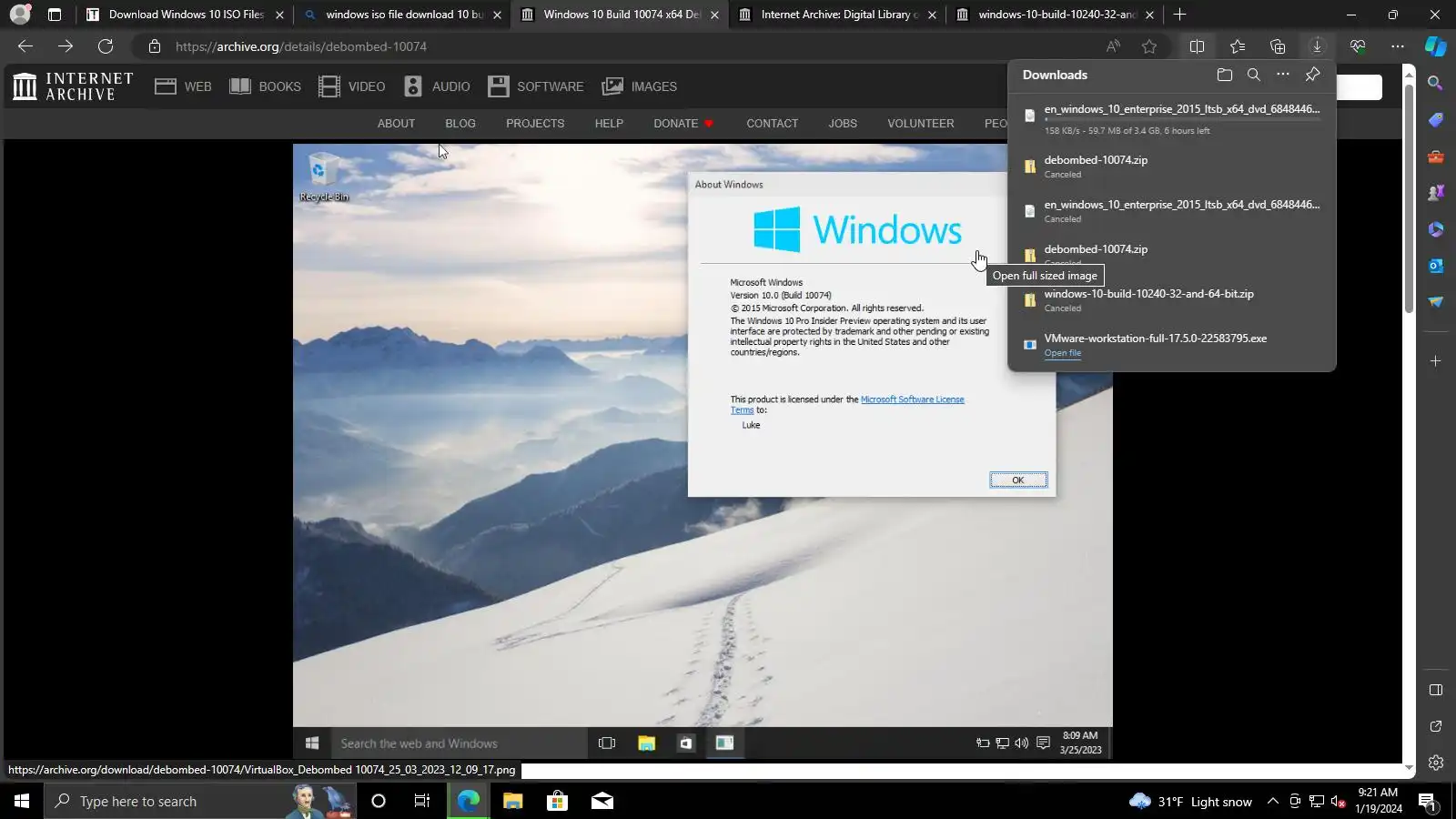Screen dimensions: 1456x819
Task: Open Tab actions menu
Action: (55, 15)
